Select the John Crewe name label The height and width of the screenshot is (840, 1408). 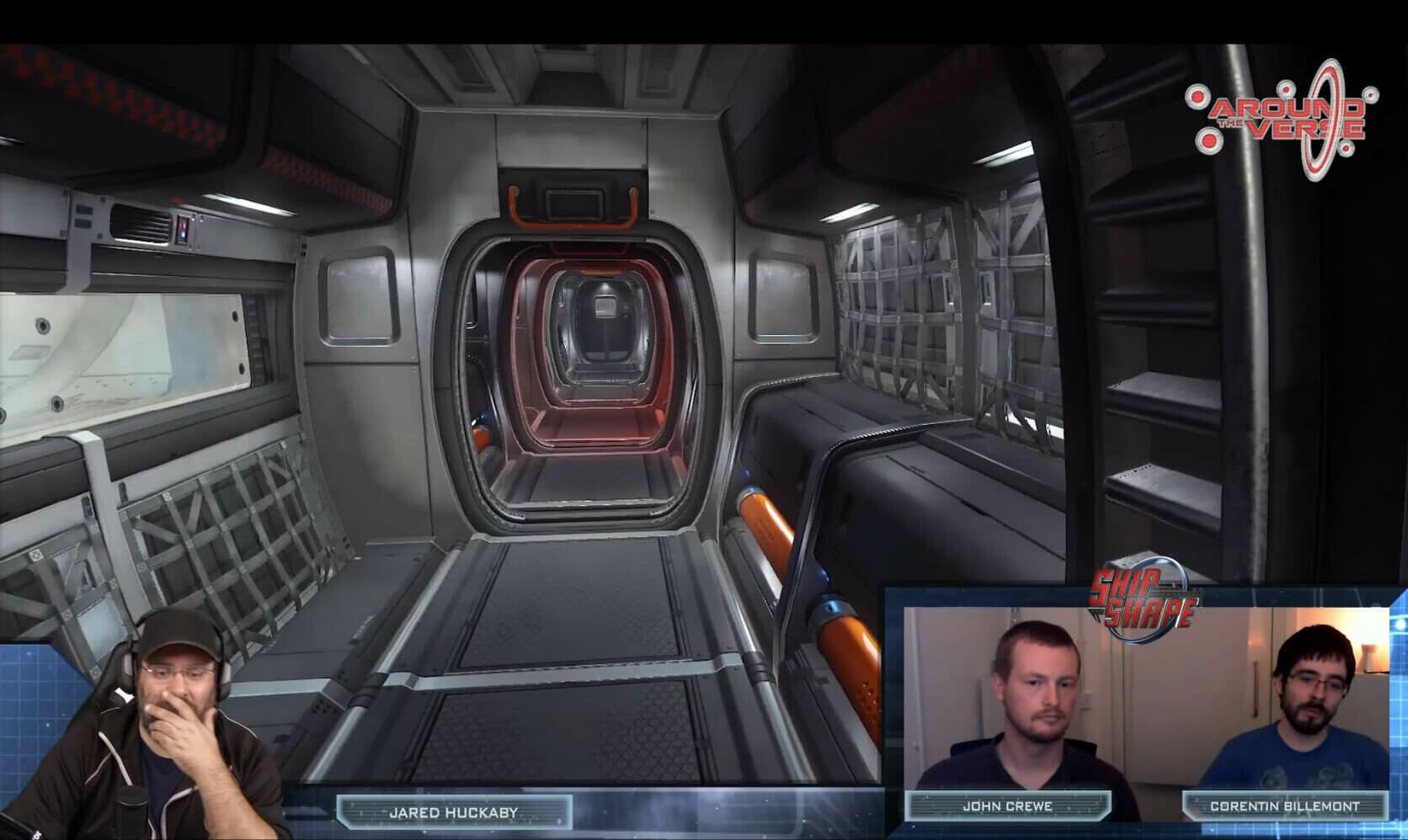1007,805
